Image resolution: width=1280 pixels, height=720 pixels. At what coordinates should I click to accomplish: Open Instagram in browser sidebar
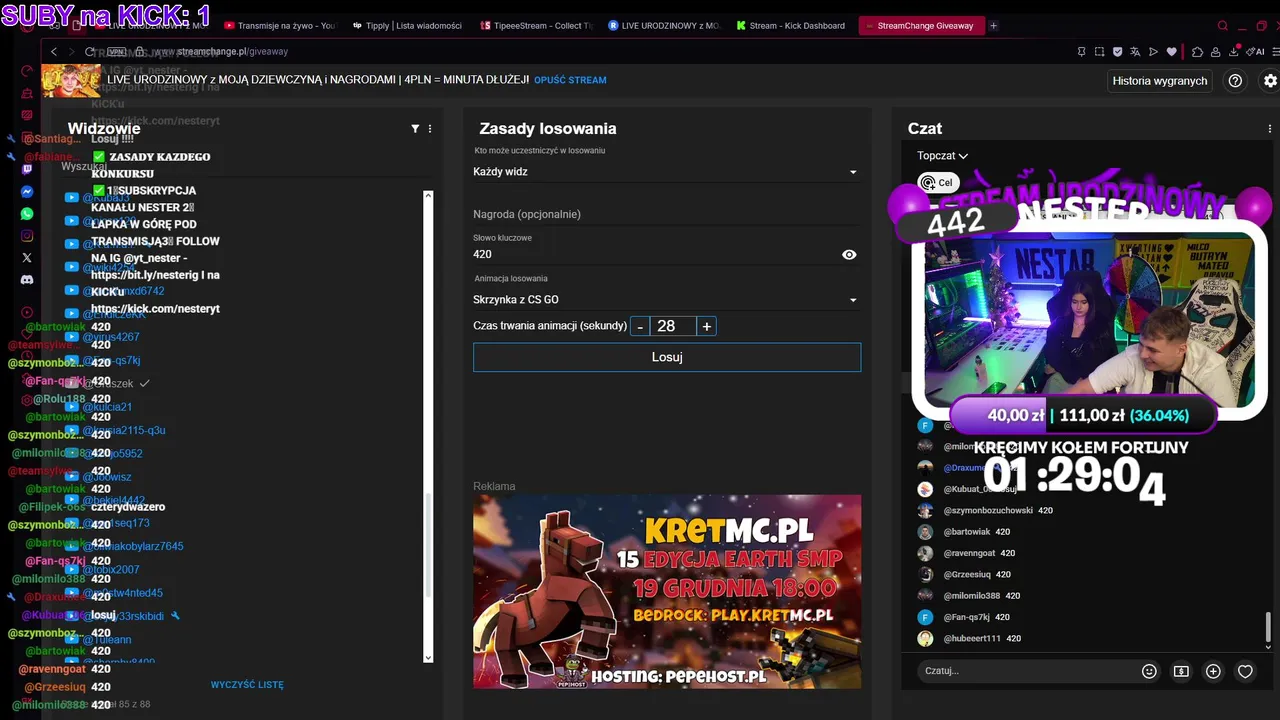pyautogui.click(x=27, y=236)
